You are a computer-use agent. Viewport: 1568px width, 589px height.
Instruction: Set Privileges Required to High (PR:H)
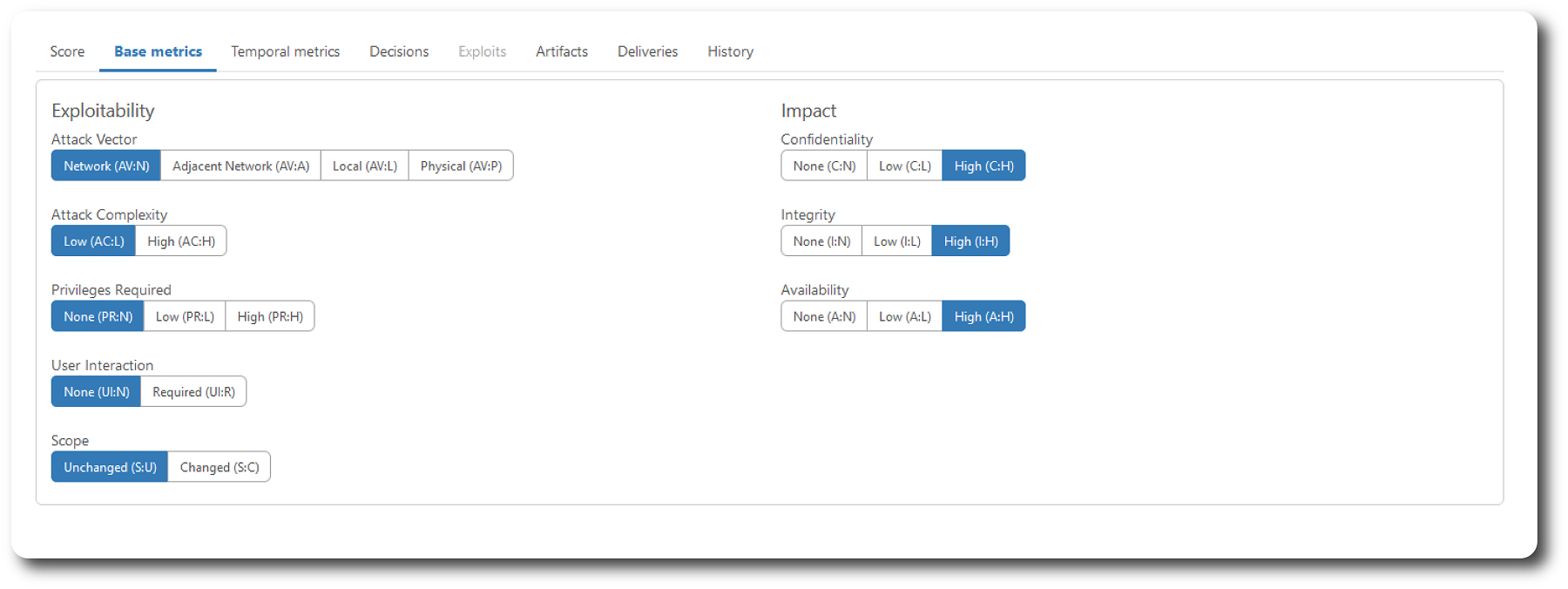(x=270, y=316)
